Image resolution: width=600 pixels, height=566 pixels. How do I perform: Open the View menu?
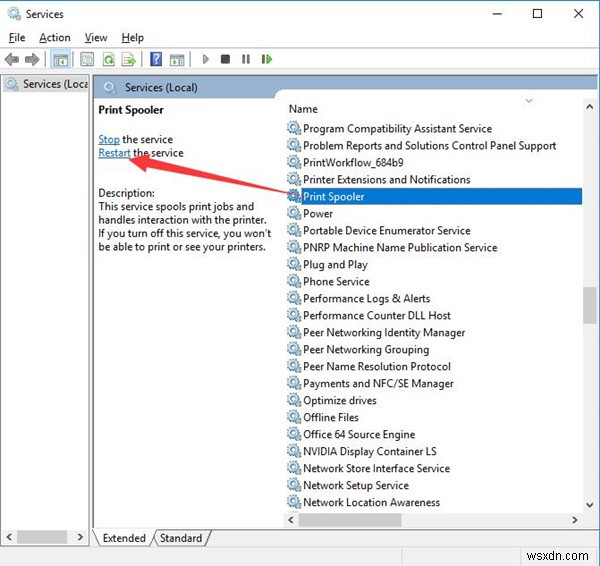96,38
